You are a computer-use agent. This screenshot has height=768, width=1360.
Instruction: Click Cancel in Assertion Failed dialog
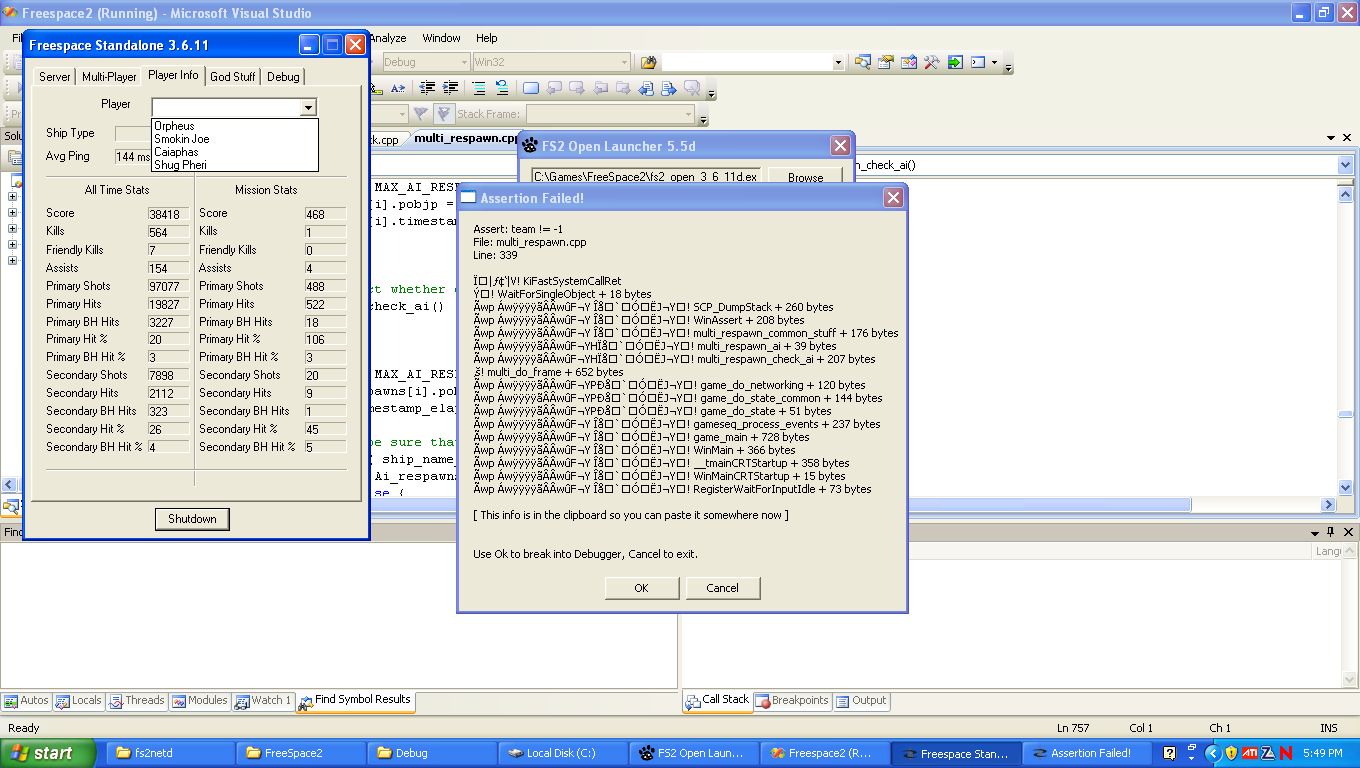click(x=722, y=588)
